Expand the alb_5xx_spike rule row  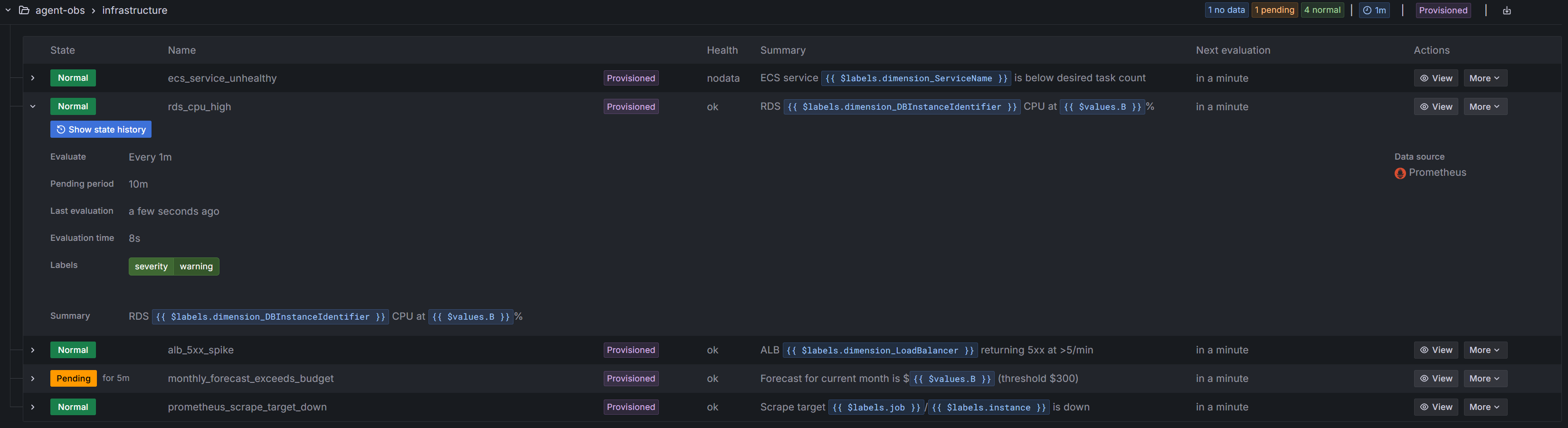[33, 350]
